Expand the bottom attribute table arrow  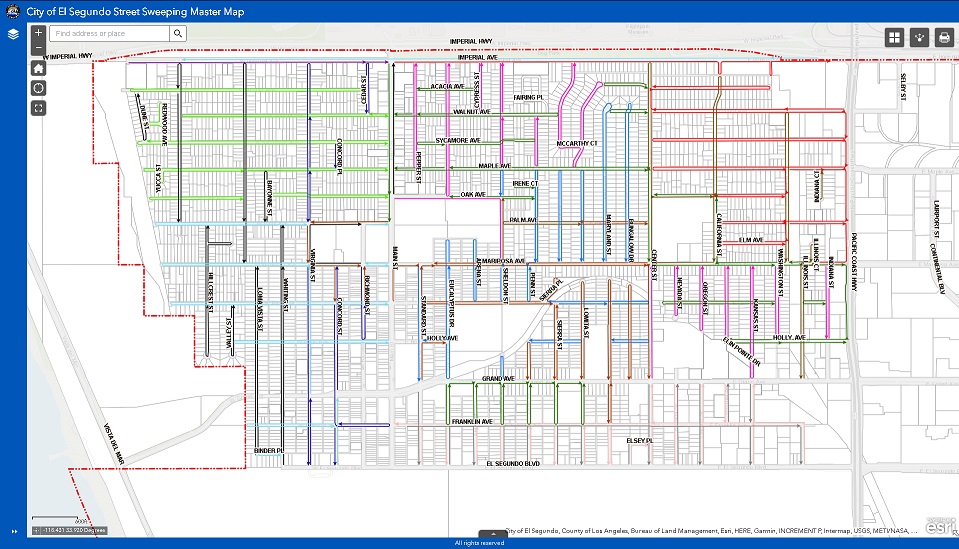click(x=492, y=534)
